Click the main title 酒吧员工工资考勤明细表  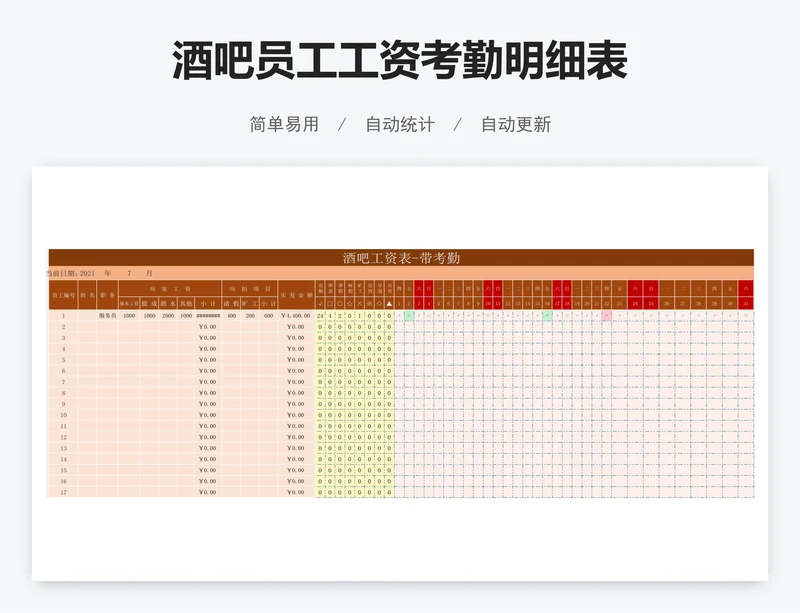[x=399, y=61]
